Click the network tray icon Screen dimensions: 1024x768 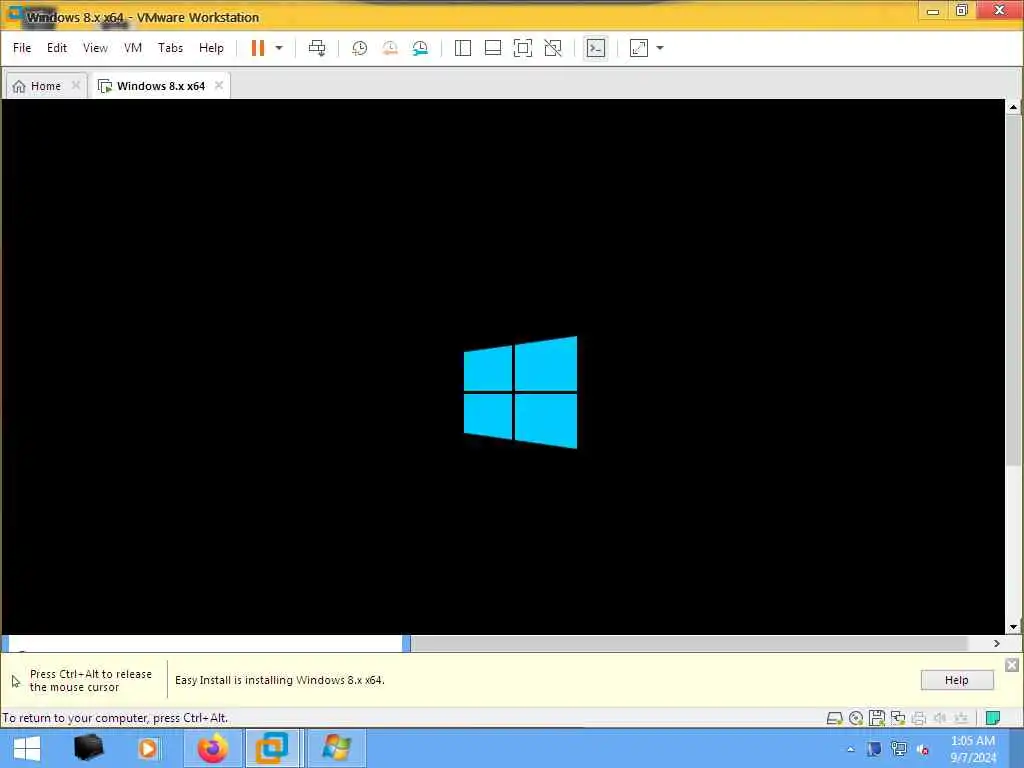[x=899, y=749]
